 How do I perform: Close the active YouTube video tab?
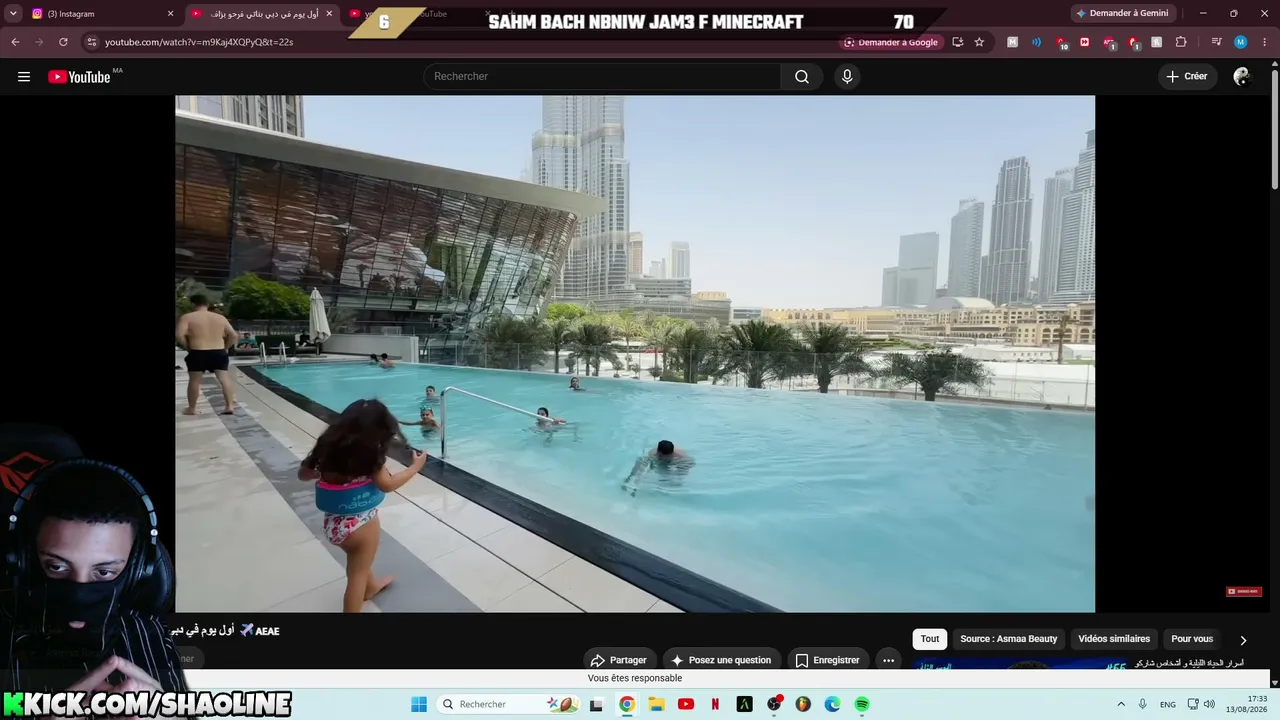pyautogui.click(x=328, y=14)
